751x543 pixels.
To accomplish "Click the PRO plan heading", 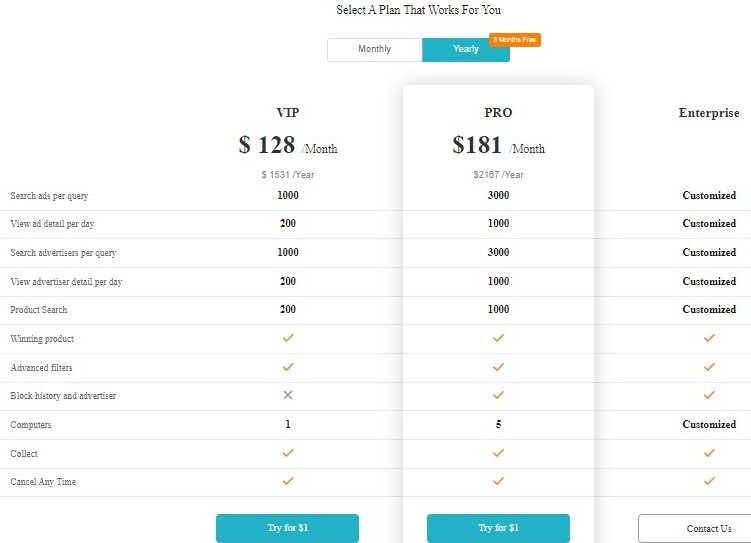I will tap(498, 113).
